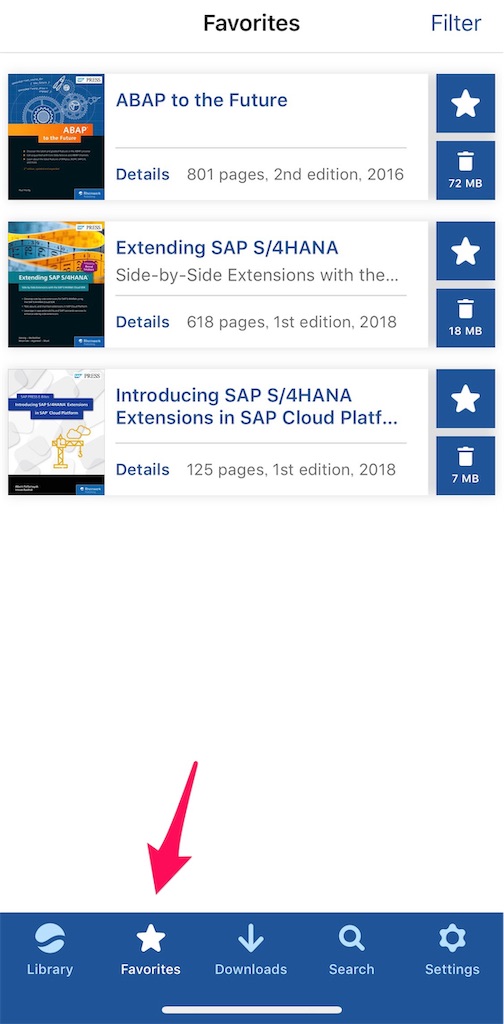This screenshot has width=504, height=1024.
Task: Tap Extending SAP S/4HANA book cover
Action: click(x=56, y=284)
